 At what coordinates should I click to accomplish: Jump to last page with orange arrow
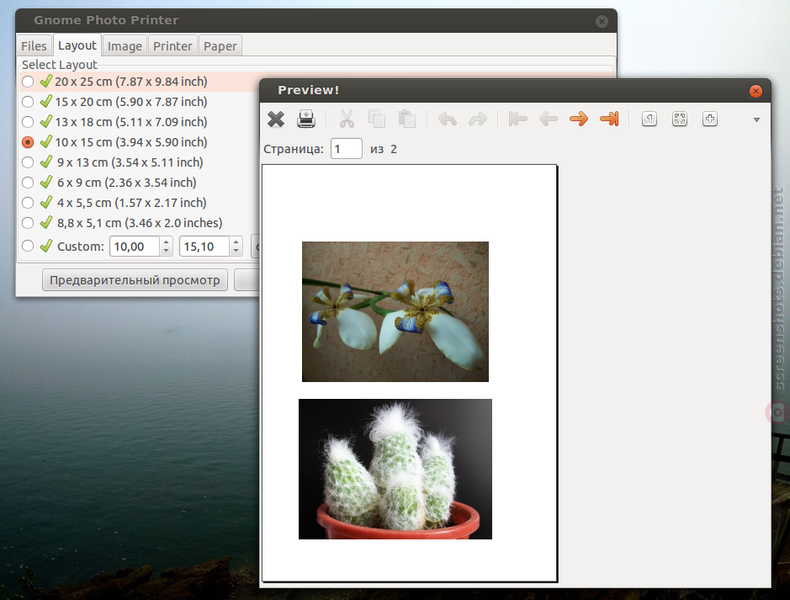tap(609, 119)
